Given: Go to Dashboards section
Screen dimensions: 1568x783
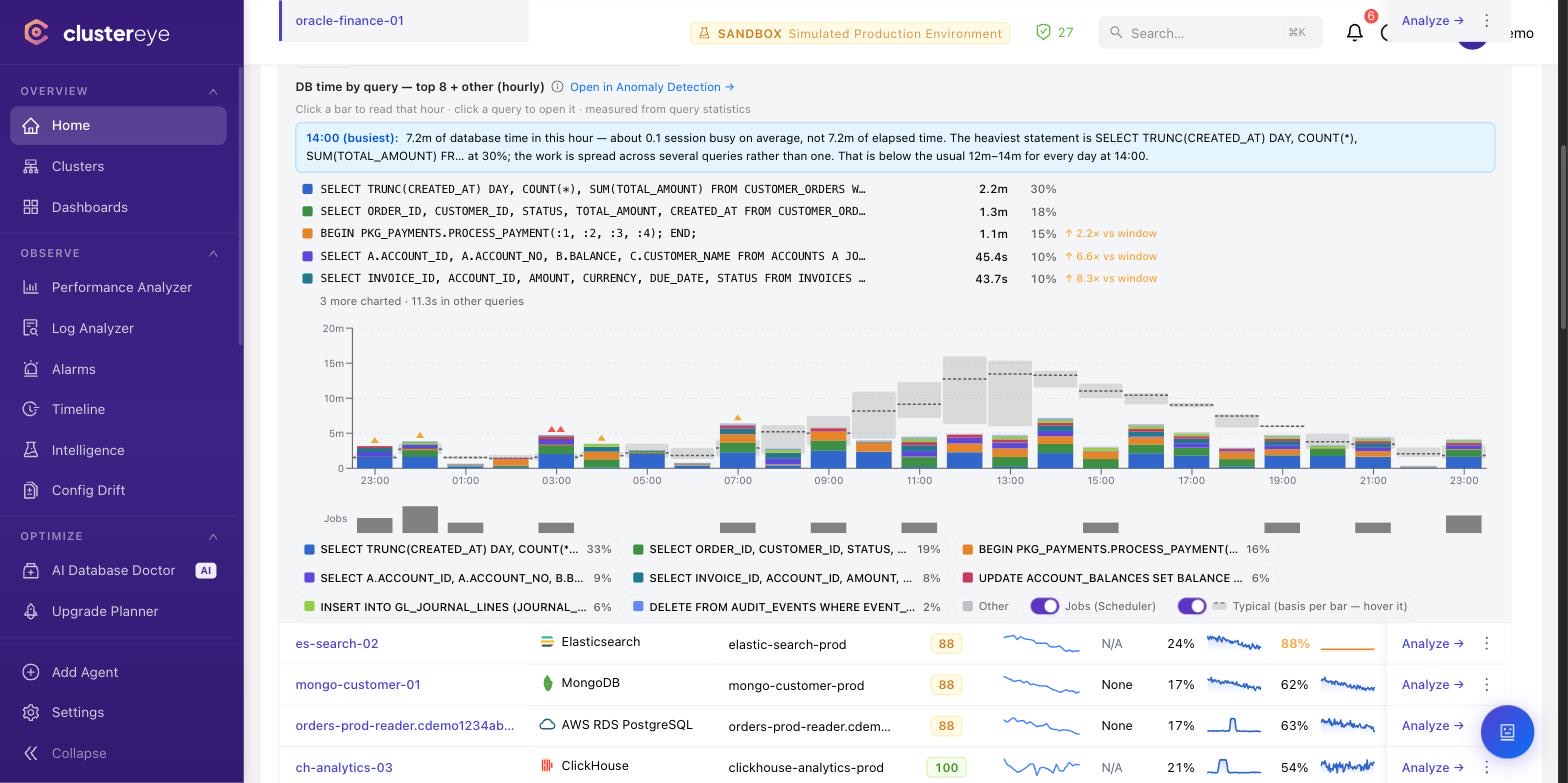Looking at the screenshot, I should (118, 208).
